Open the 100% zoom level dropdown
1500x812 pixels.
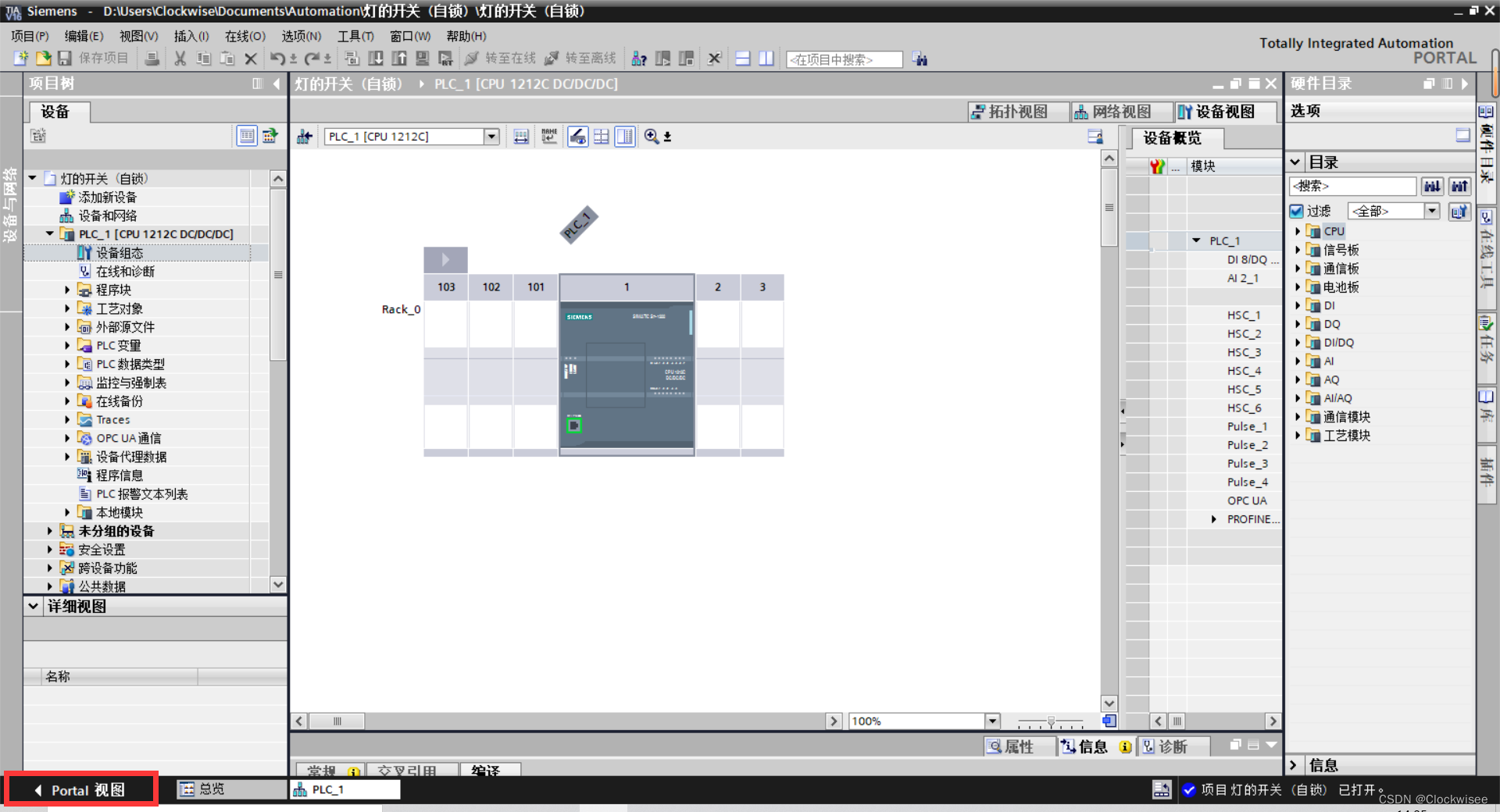(992, 721)
